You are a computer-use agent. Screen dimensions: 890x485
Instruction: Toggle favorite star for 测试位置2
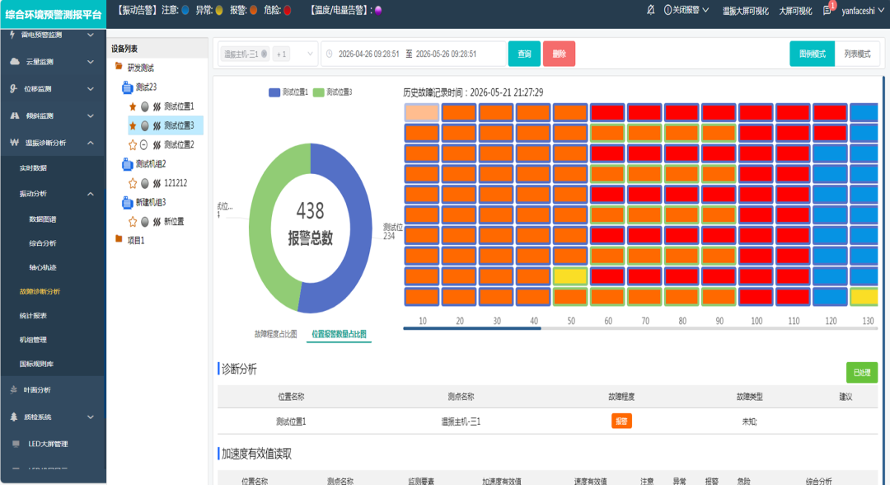coord(133,145)
